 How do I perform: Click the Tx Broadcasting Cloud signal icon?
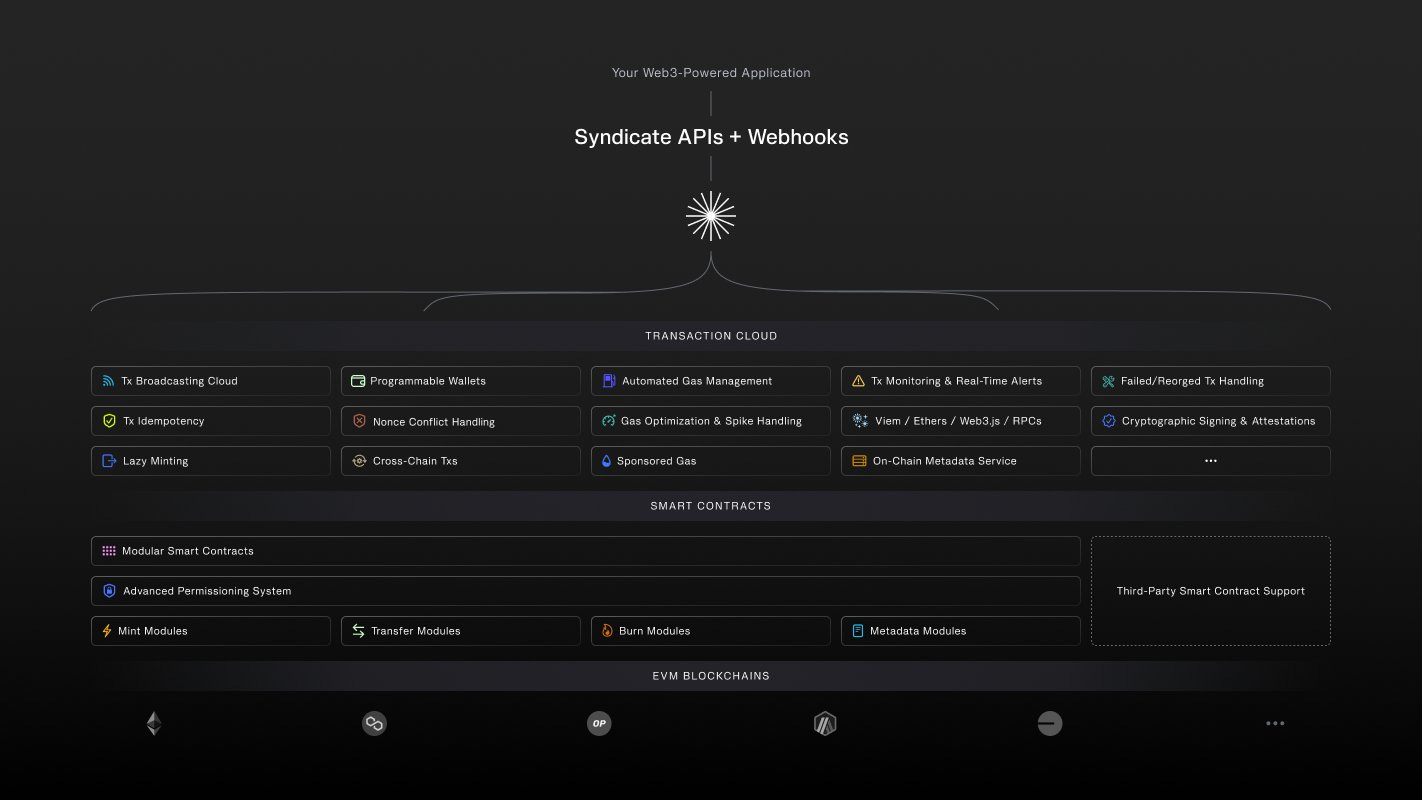[108, 381]
